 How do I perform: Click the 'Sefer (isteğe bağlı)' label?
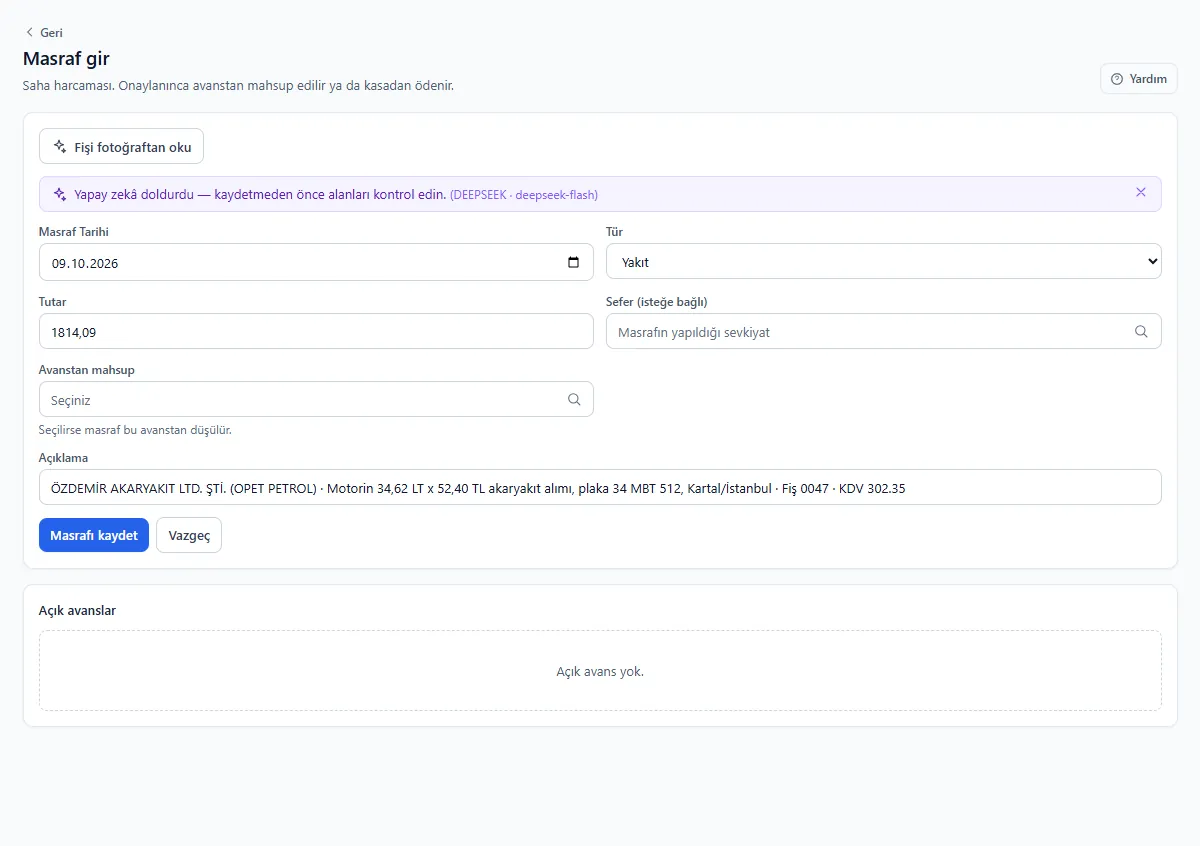click(x=657, y=301)
